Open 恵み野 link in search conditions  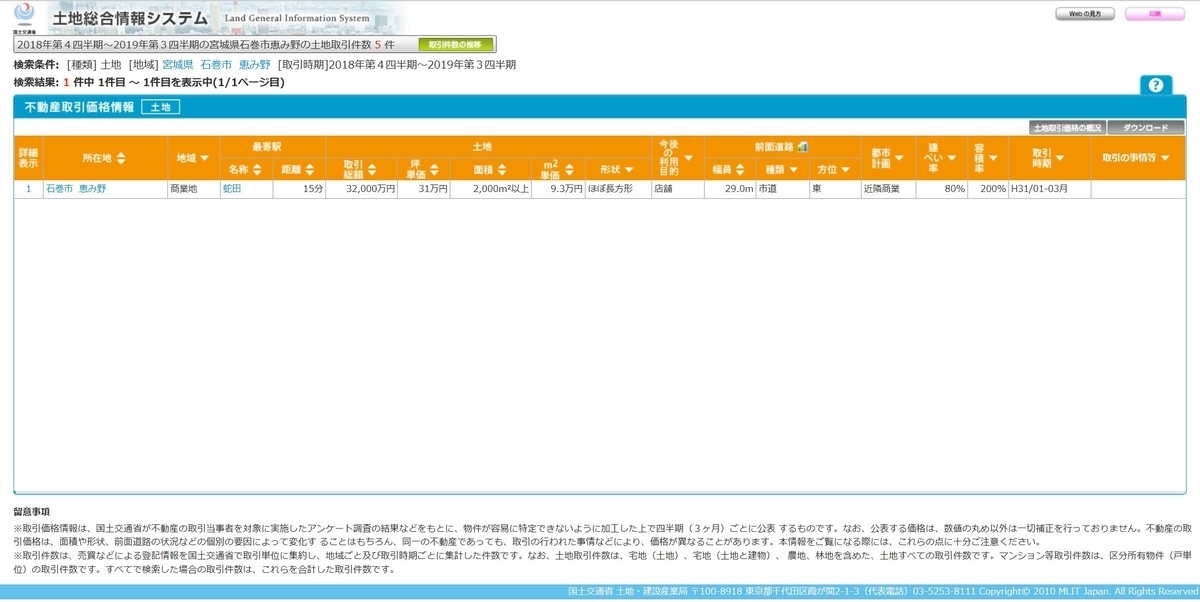click(254, 64)
